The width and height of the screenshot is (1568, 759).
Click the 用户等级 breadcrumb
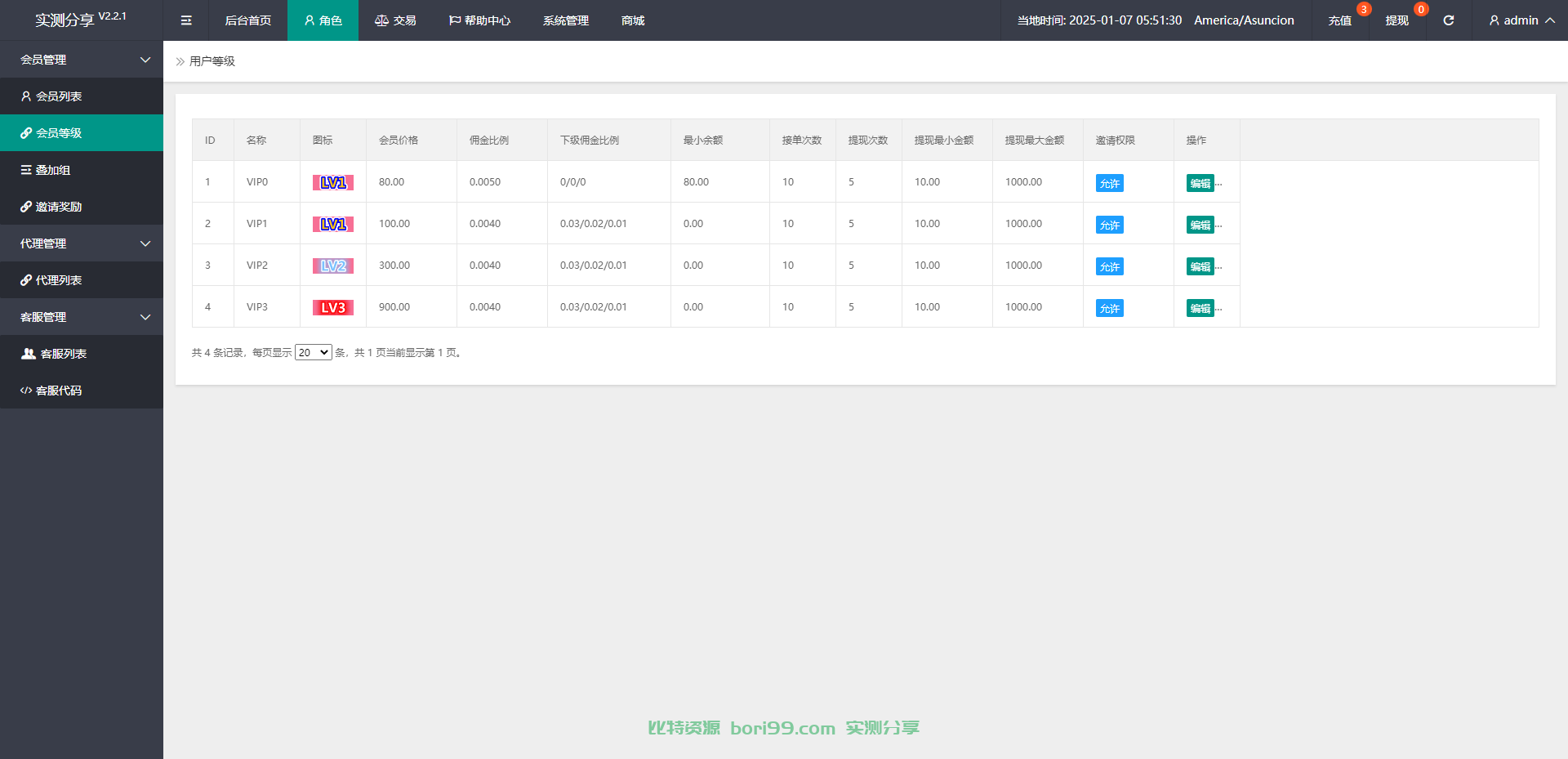click(x=212, y=61)
